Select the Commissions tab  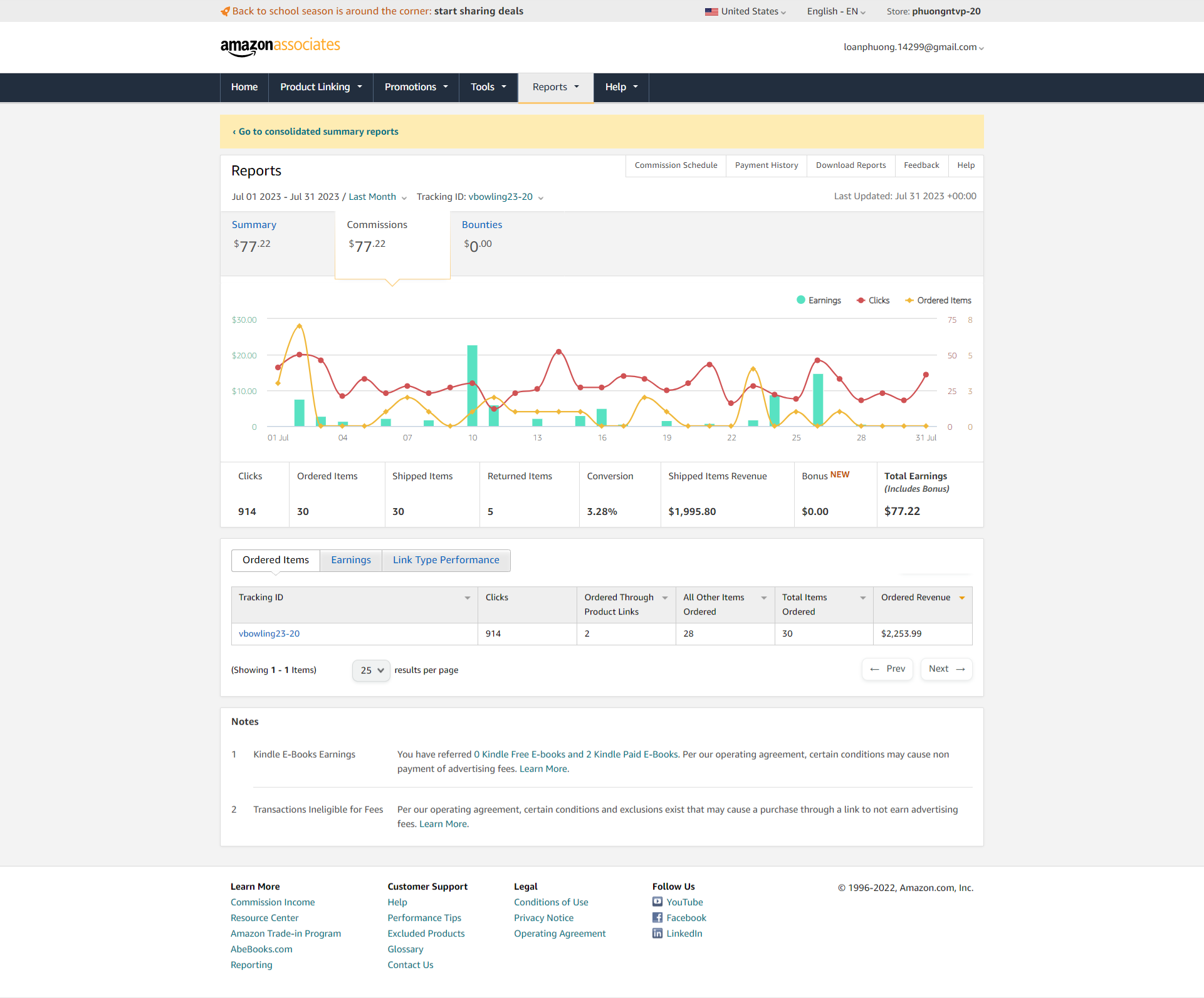(392, 244)
